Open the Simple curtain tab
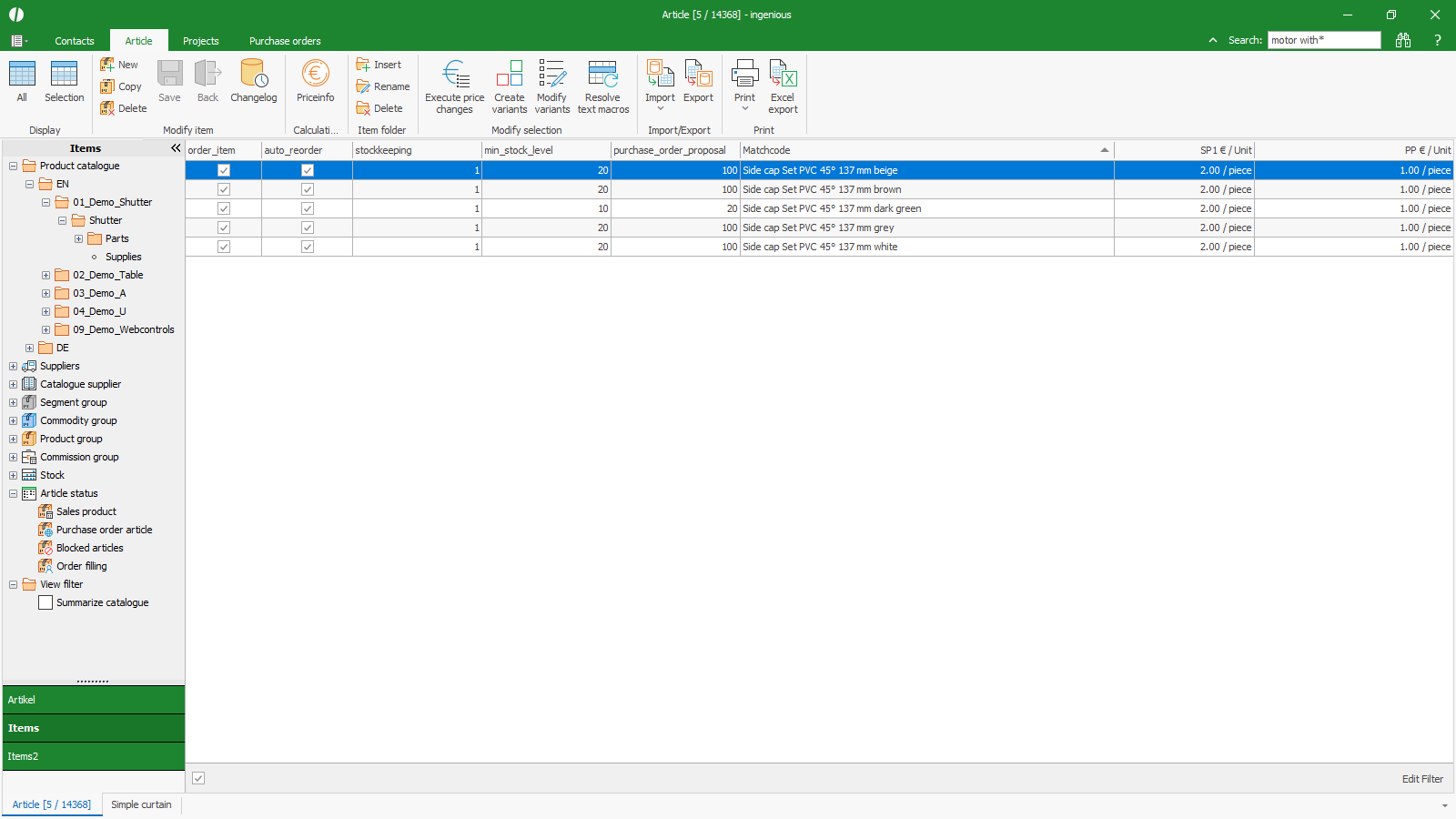 tap(141, 804)
